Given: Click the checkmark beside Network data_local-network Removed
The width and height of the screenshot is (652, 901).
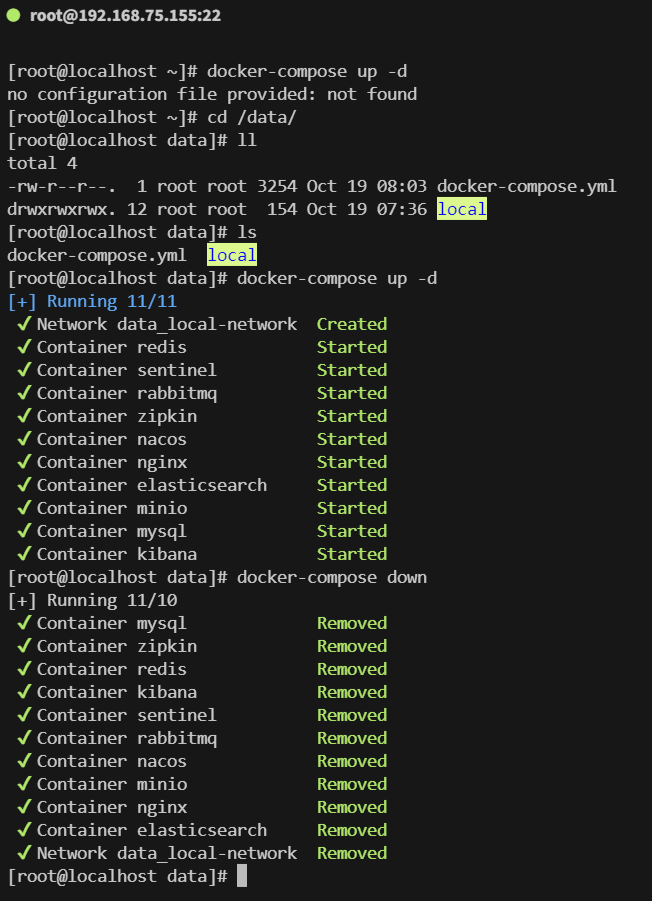Looking at the screenshot, I should pyautogui.click(x=24, y=853).
